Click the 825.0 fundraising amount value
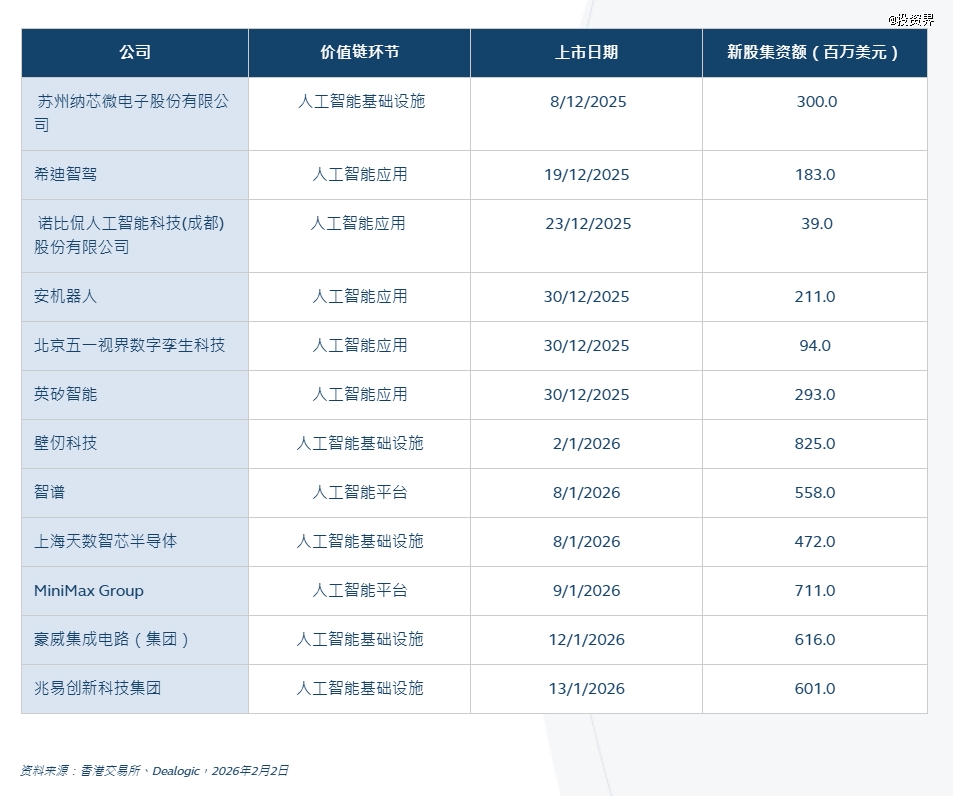The height and width of the screenshot is (796, 953). click(x=815, y=444)
